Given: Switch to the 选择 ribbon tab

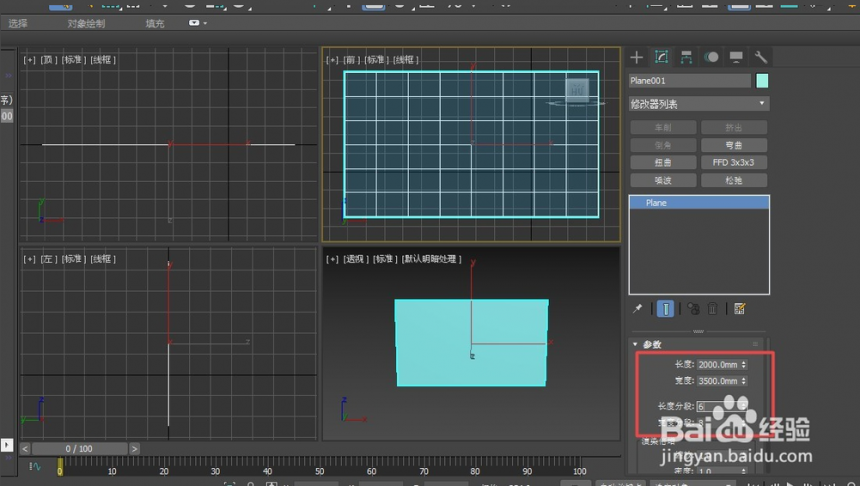Looking at the screenshot, I should [x=18, y=23].
